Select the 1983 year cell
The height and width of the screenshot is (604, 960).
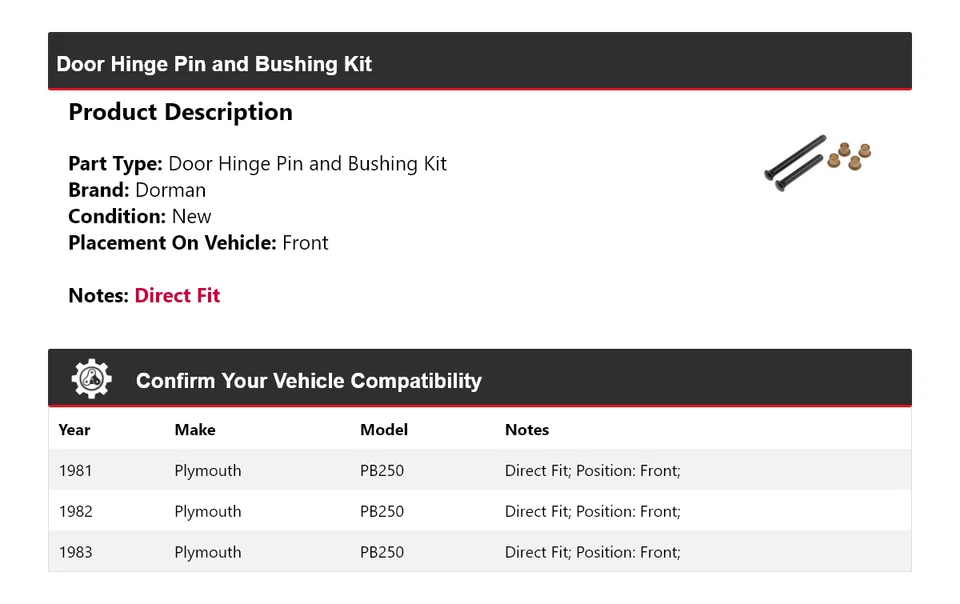tap(75, 552)
